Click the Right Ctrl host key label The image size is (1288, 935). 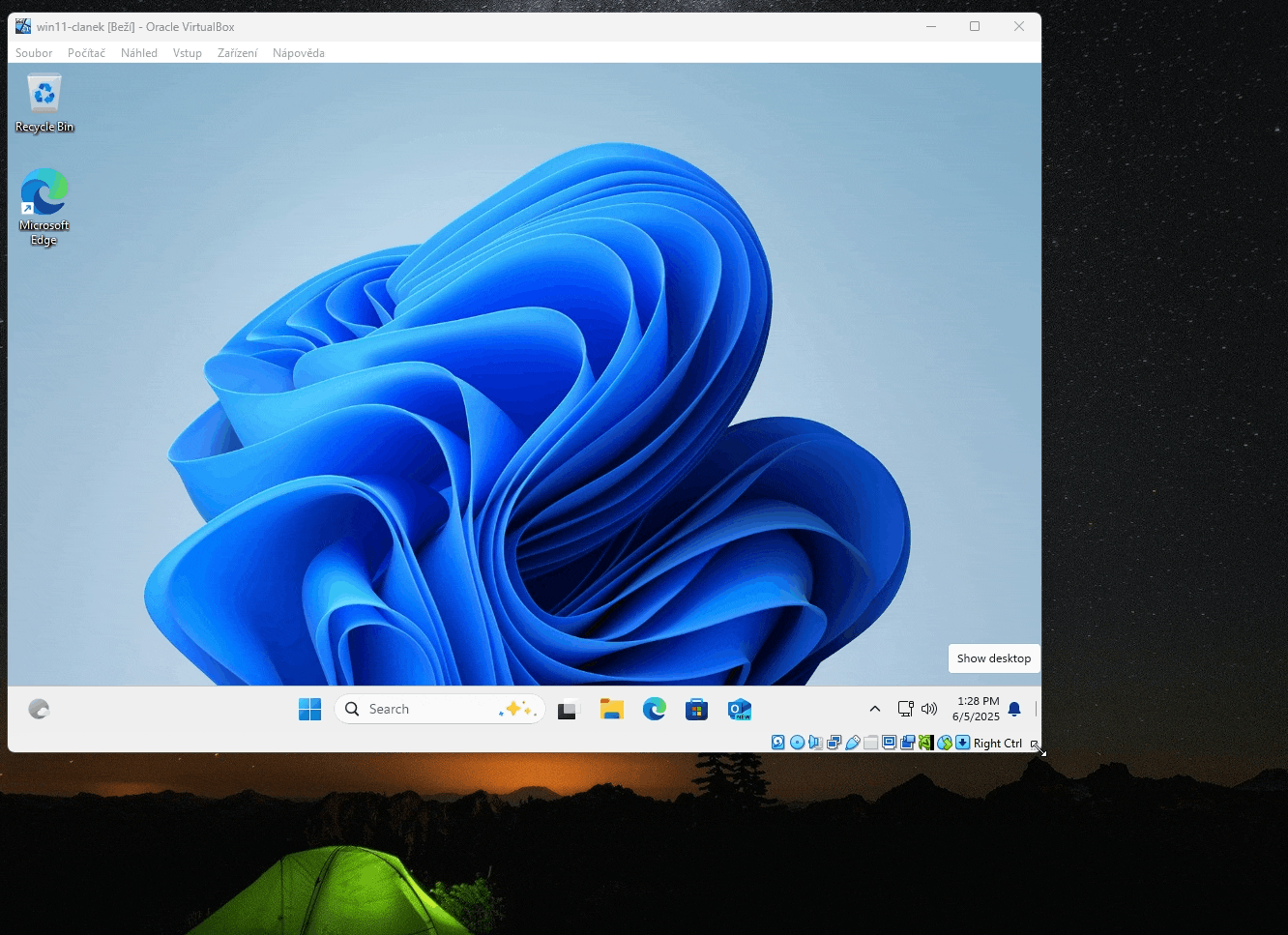coord(998,744)
